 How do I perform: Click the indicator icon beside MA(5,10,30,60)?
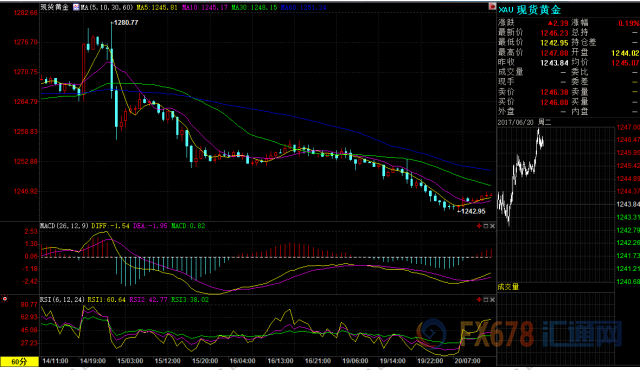(76, 7)
